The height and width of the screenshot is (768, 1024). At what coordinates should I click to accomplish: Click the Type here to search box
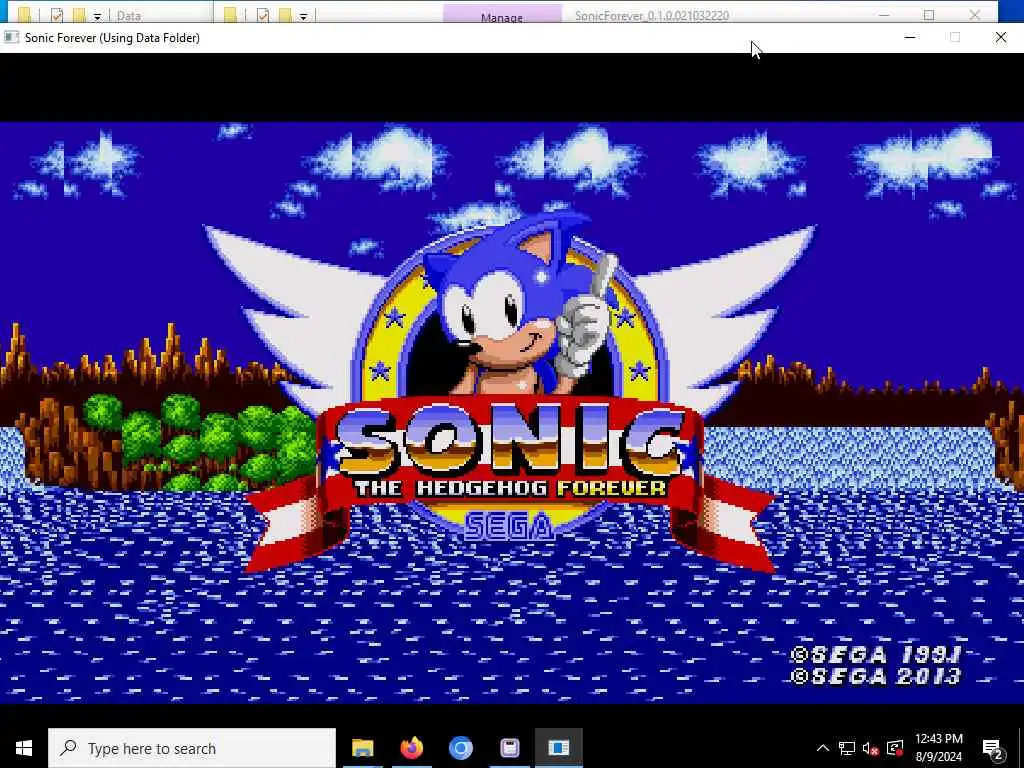192,748
